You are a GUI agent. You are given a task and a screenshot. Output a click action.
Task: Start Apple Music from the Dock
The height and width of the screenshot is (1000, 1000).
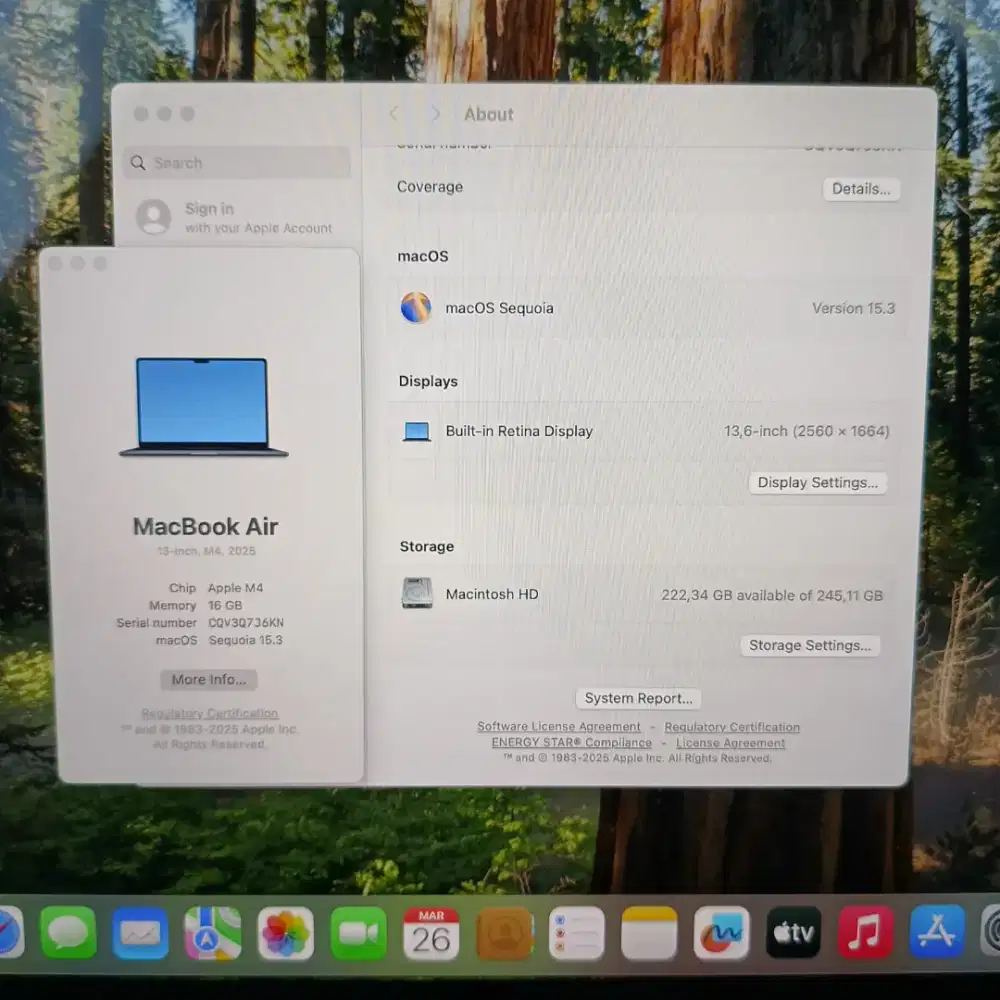pos(865,932)
